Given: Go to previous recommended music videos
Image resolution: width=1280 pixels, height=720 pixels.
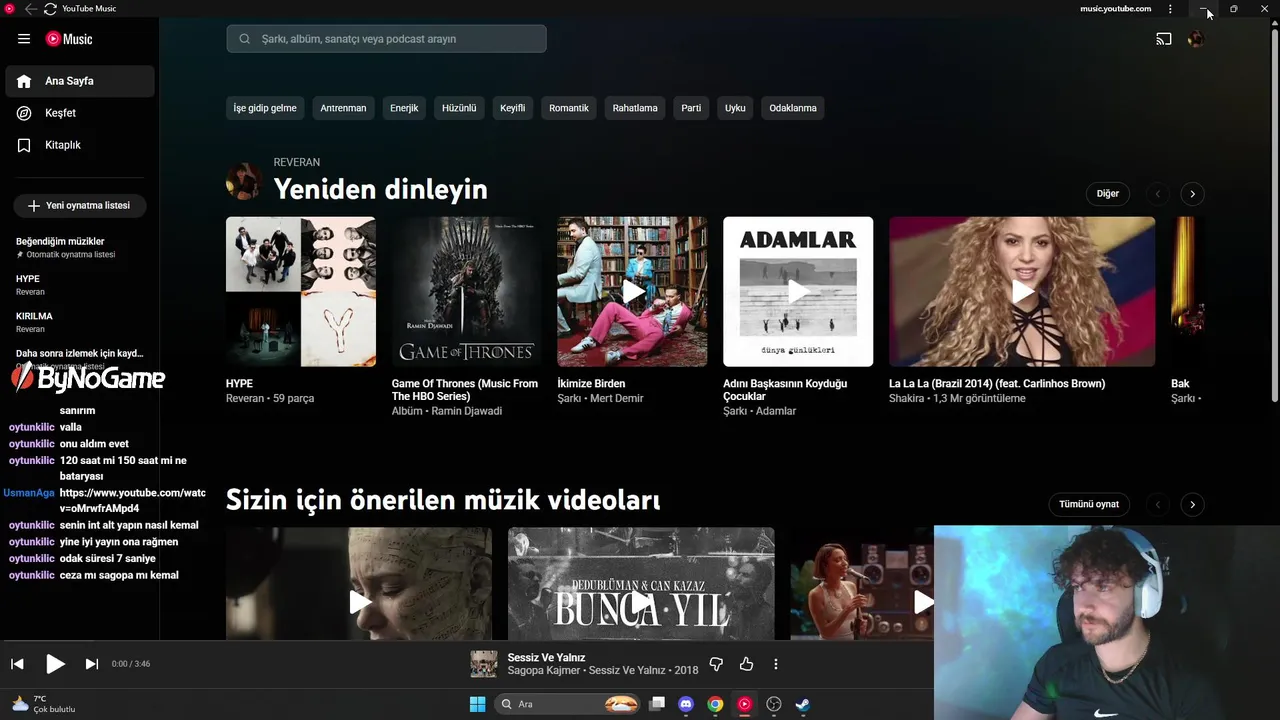Looking at the screenshot, I should [x=1158, y=505].
